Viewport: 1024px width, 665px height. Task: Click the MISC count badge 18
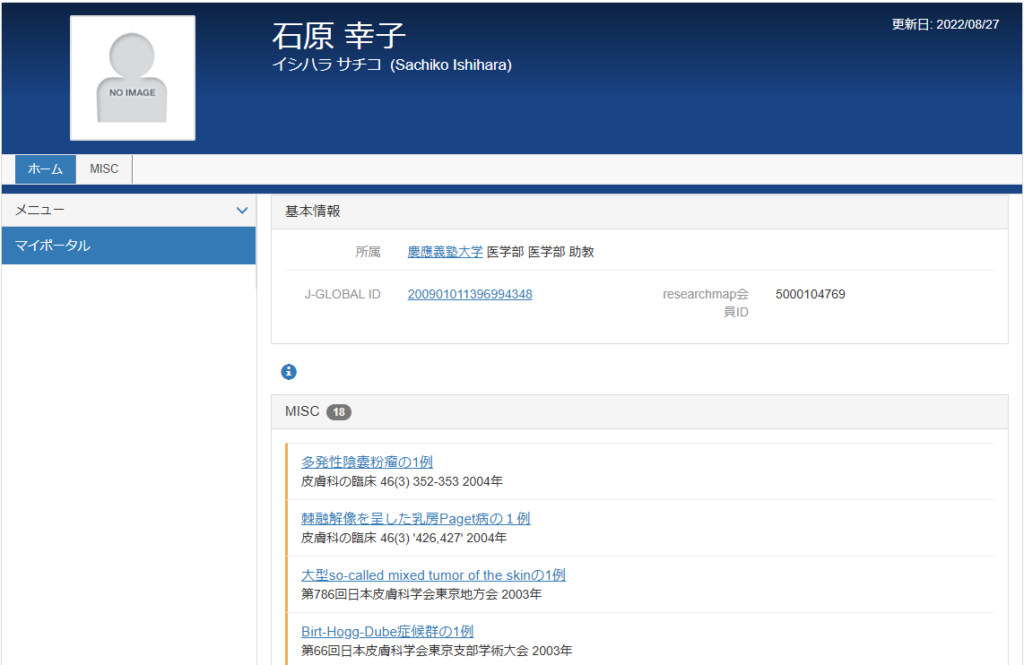pos(339,412)
